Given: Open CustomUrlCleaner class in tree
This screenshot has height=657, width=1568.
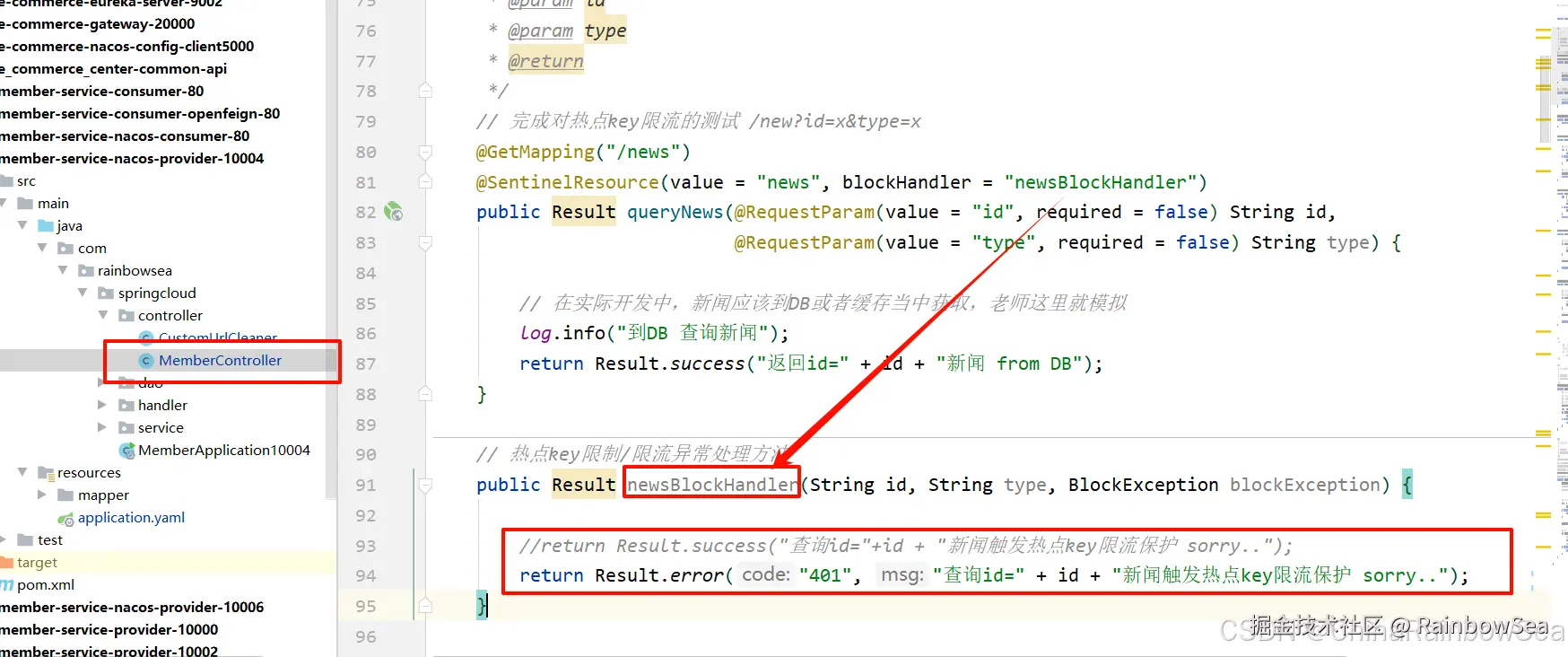Looking at the screenshot, I should 218,337.
